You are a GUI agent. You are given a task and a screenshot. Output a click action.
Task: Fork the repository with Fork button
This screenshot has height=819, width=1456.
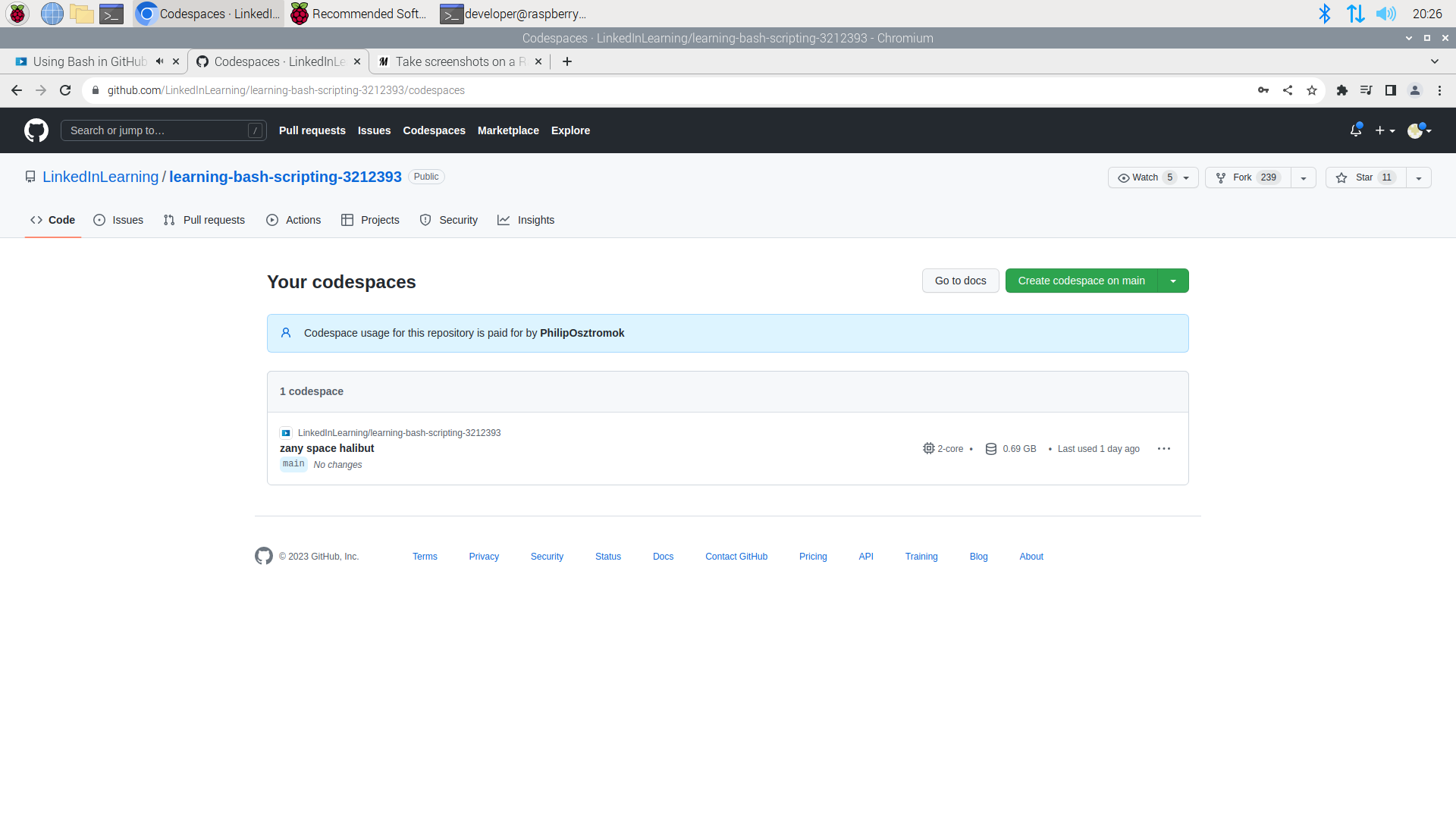tap(1247, 177)
